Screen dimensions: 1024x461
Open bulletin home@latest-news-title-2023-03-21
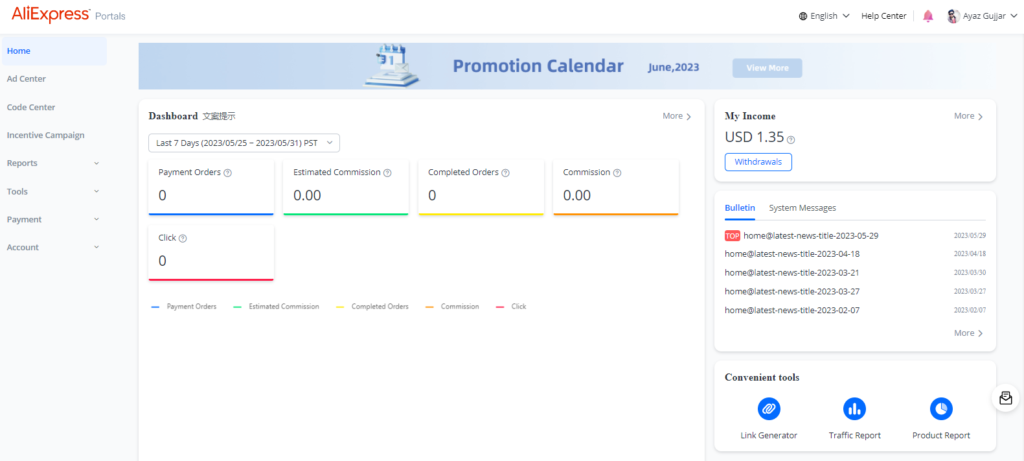click(x=792, y=273)
